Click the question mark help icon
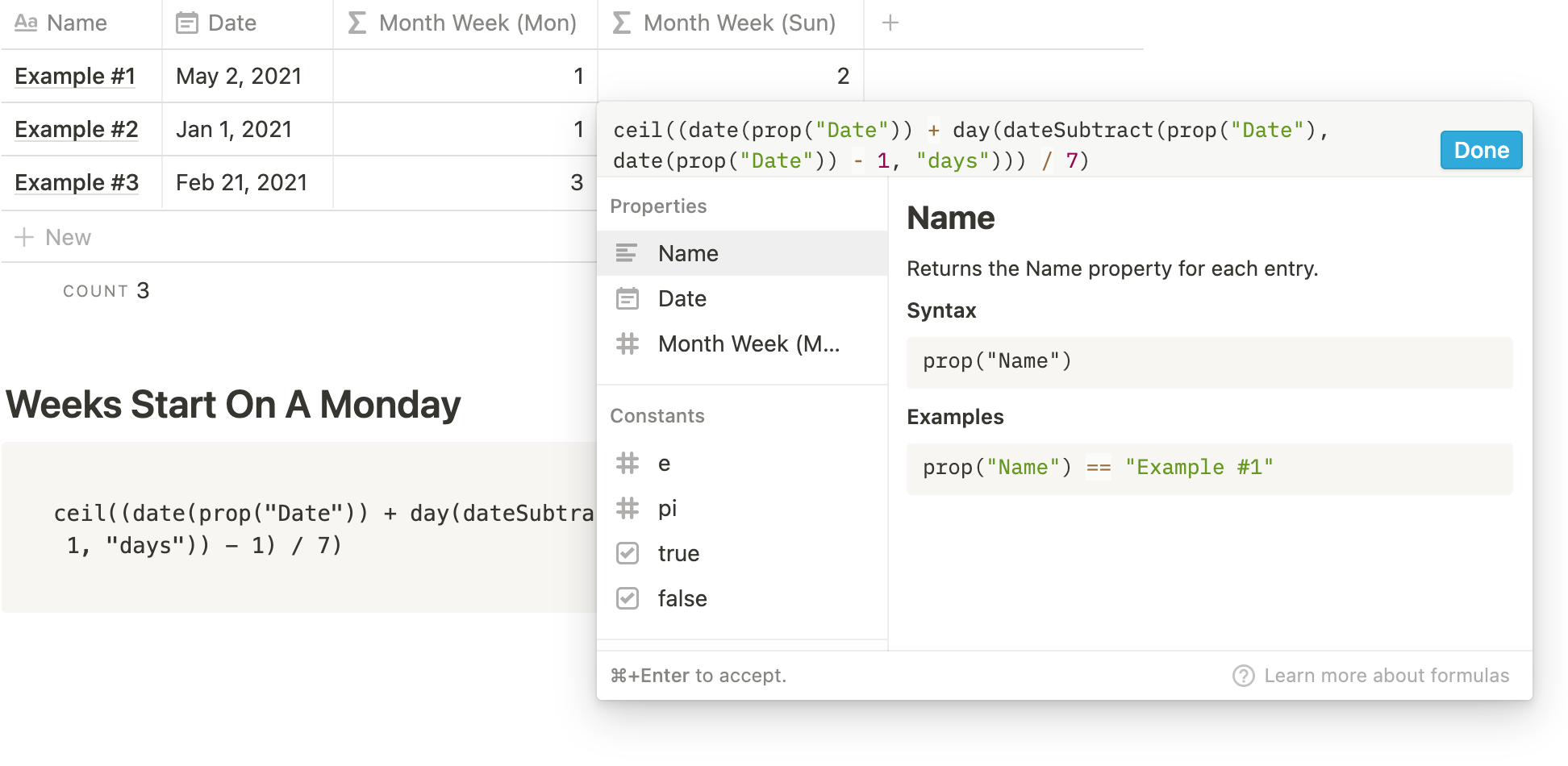The width and height of the screenshot is (1568, 766). tap(1242, 675)
